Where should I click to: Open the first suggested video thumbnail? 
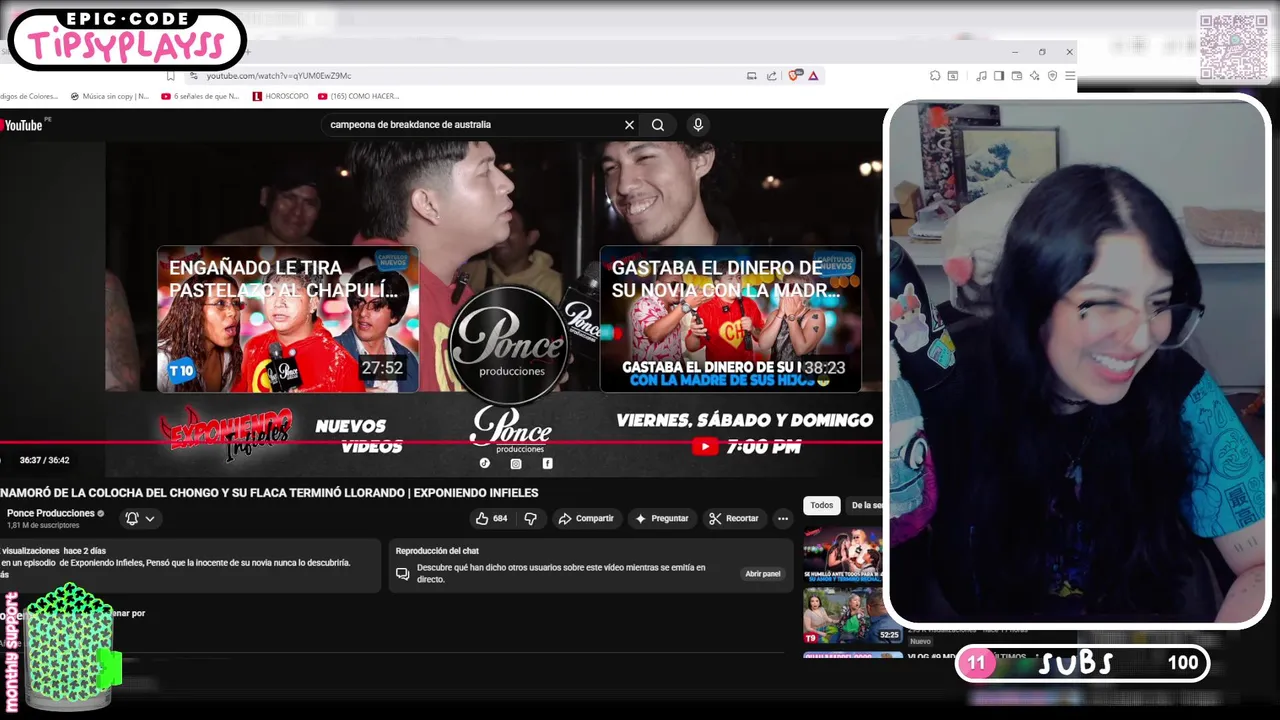843,554
